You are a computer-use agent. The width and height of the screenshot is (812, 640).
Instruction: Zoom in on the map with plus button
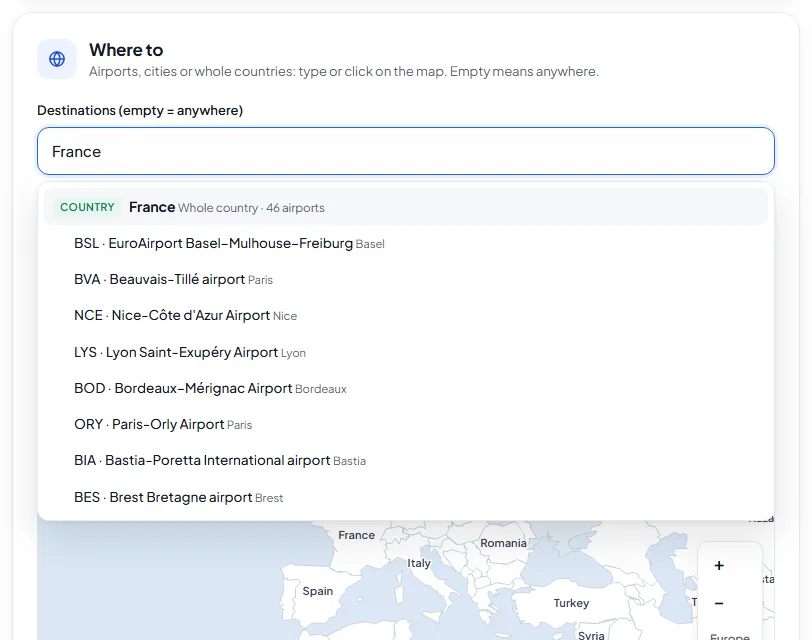coord(719,565)
